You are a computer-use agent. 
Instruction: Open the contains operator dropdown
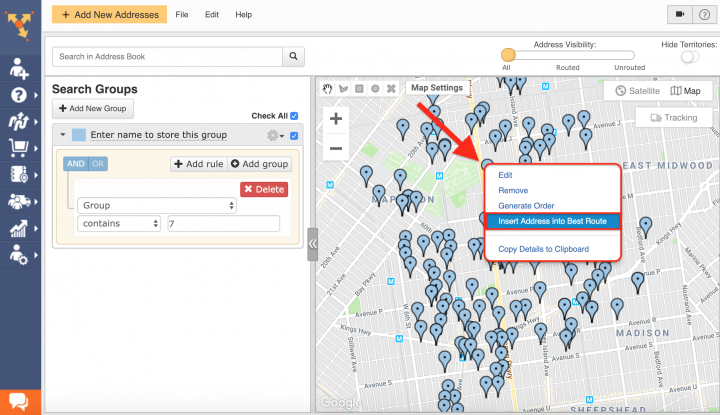pyautogui.click(x=119, y=224)
